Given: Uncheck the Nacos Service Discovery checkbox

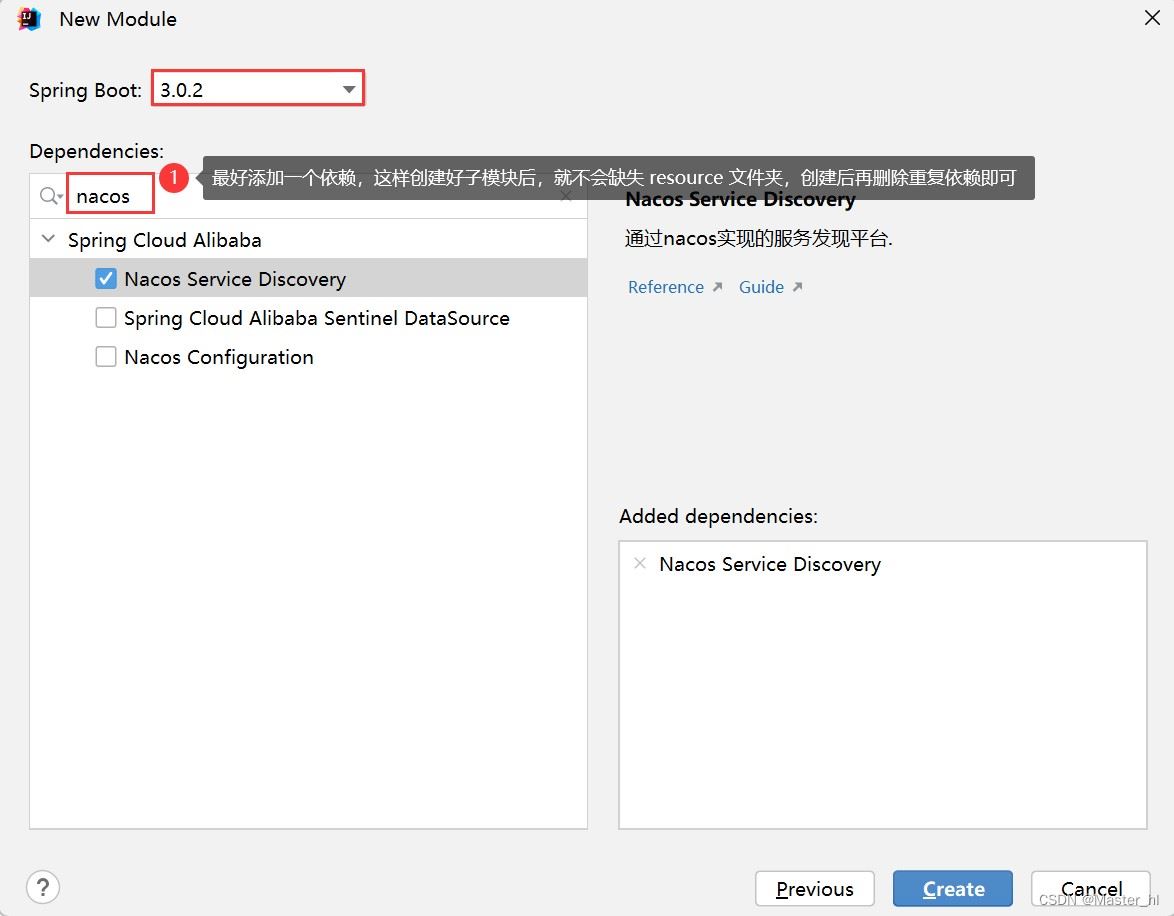Looking at the screenshot, I should tap(106, 279).
